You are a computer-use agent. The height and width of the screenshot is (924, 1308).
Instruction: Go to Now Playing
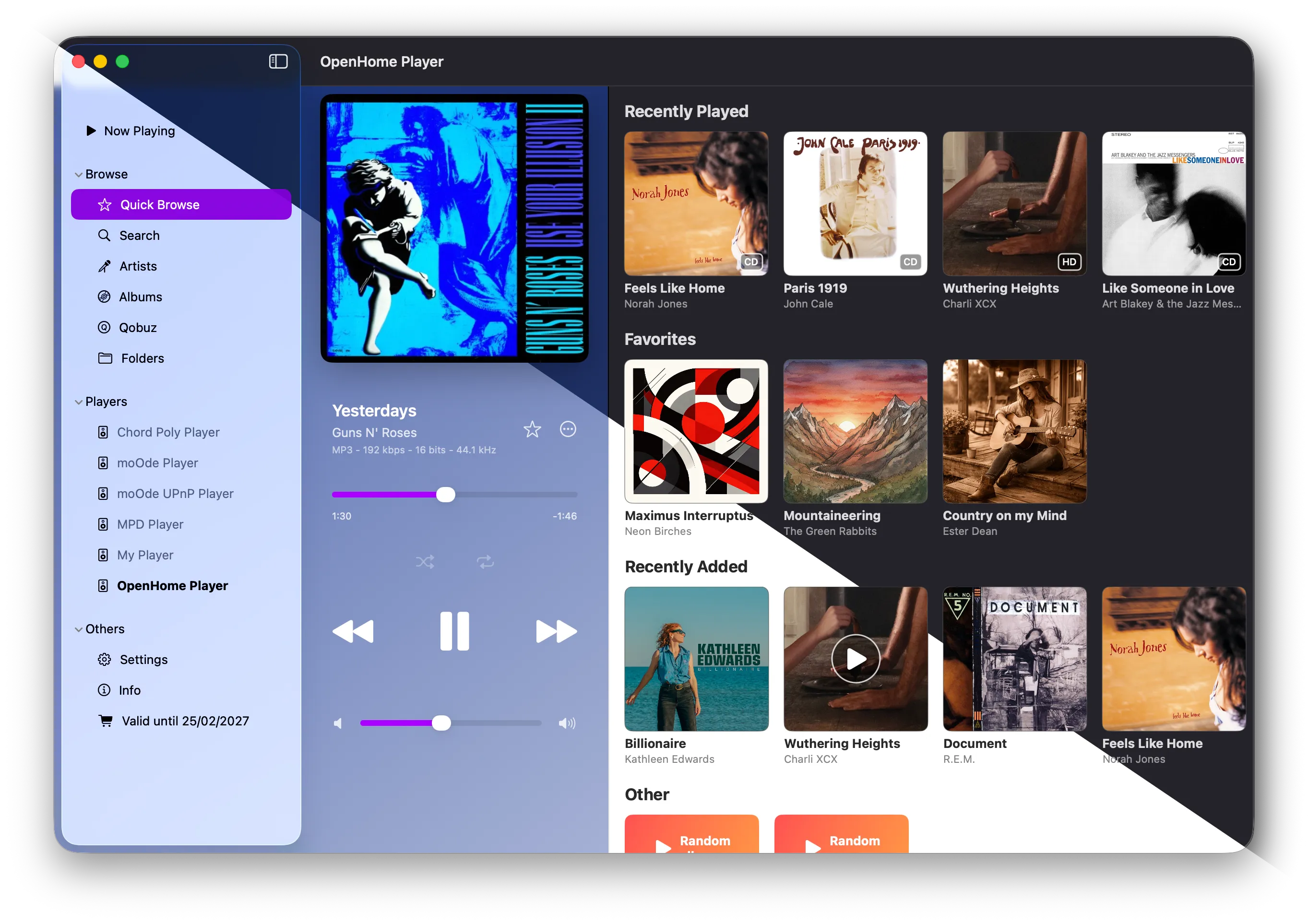139,130
